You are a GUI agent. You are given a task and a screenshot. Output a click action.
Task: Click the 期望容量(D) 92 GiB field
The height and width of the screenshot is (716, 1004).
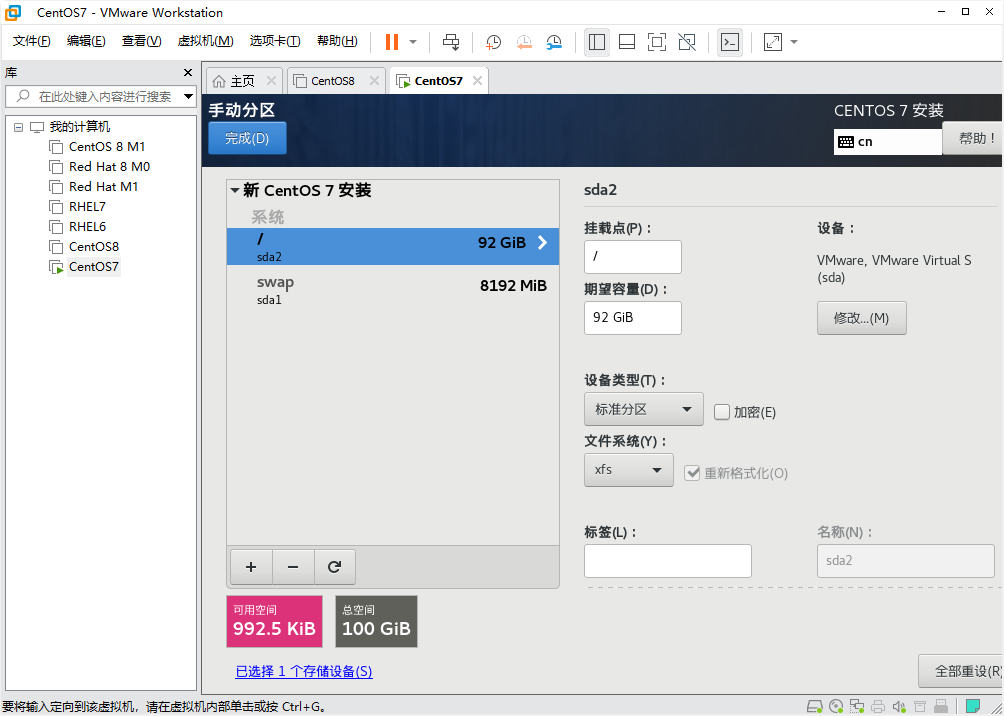point(633,318)
